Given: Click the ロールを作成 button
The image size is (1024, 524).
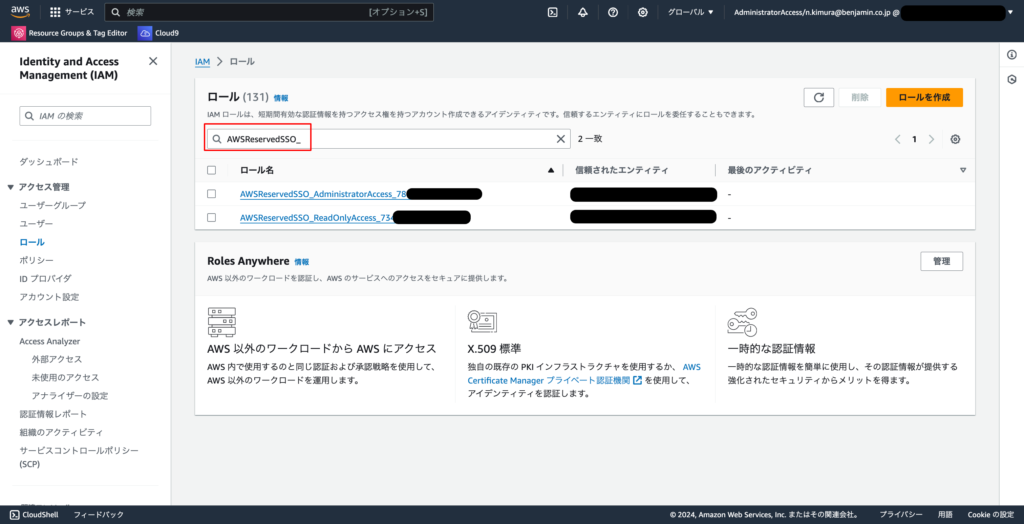Looking at the screenshot, I should [x=924, y=97].
